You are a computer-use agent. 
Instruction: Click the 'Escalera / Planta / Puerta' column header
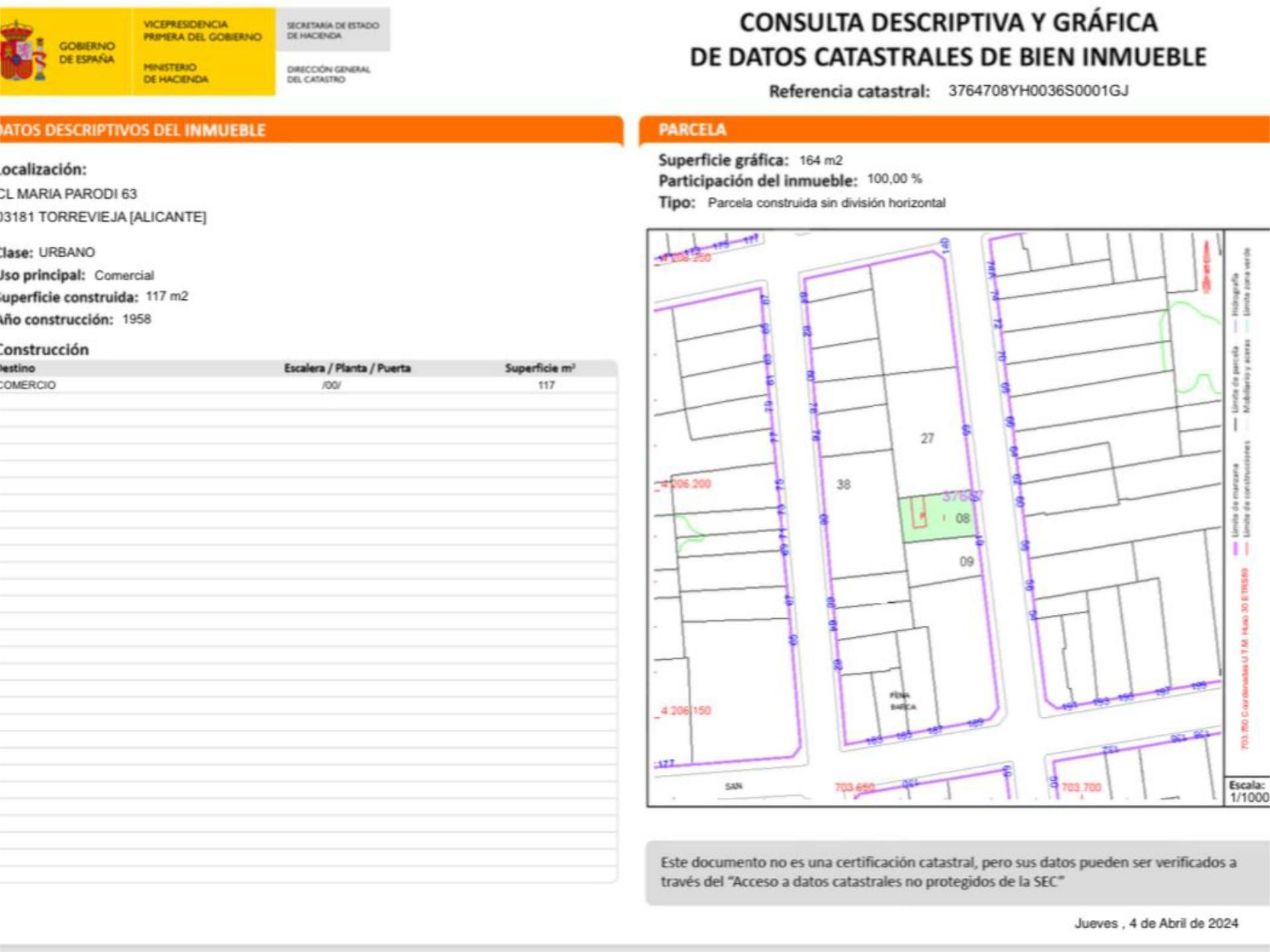pos(347,368)
